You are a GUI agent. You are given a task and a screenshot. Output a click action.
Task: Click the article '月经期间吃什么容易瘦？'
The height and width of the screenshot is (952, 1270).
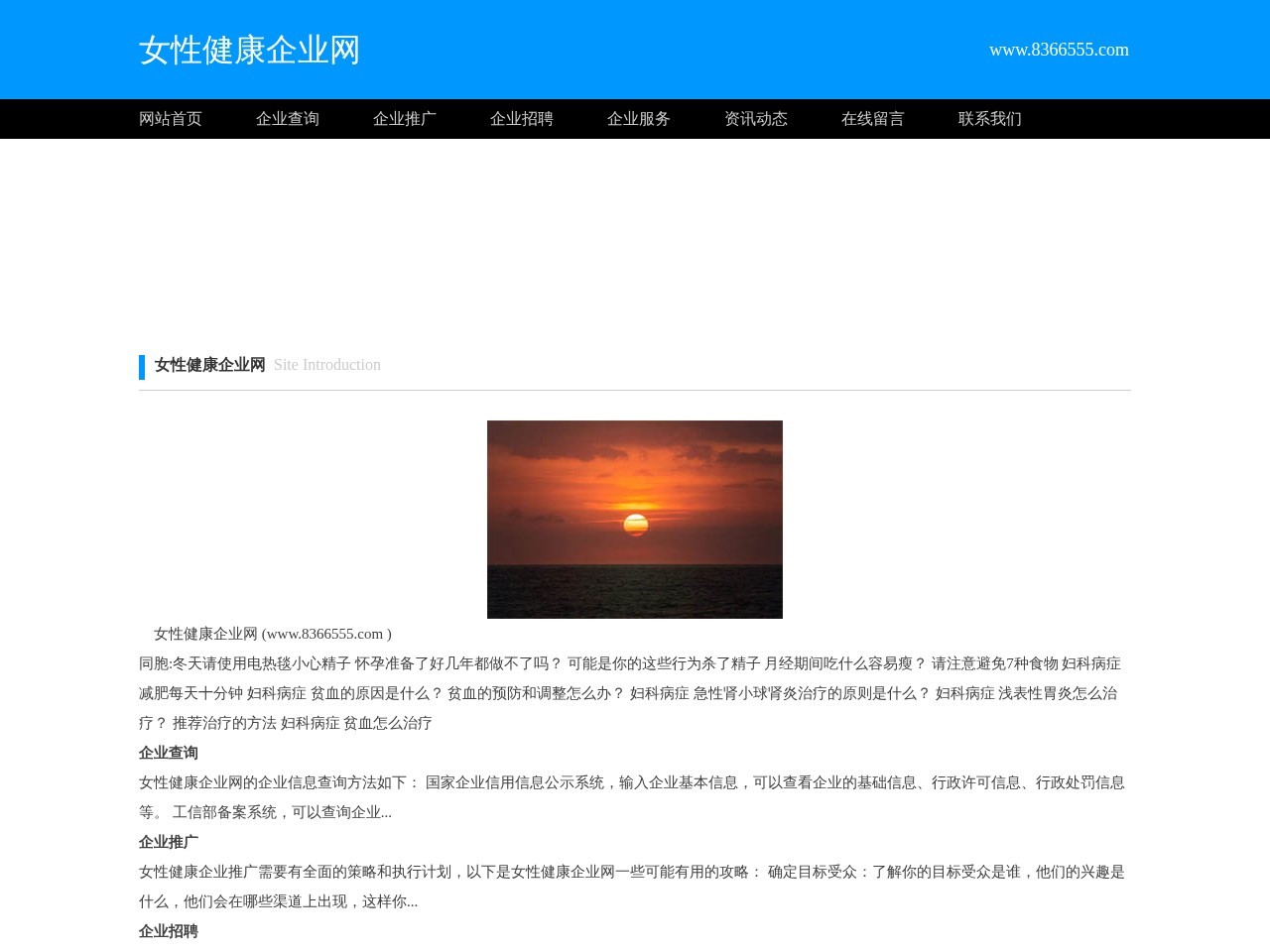[845, 663]
